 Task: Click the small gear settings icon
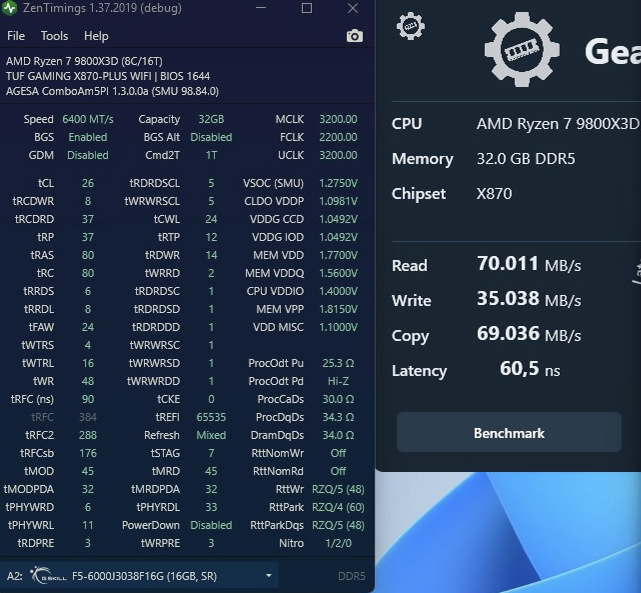(410, 26)
